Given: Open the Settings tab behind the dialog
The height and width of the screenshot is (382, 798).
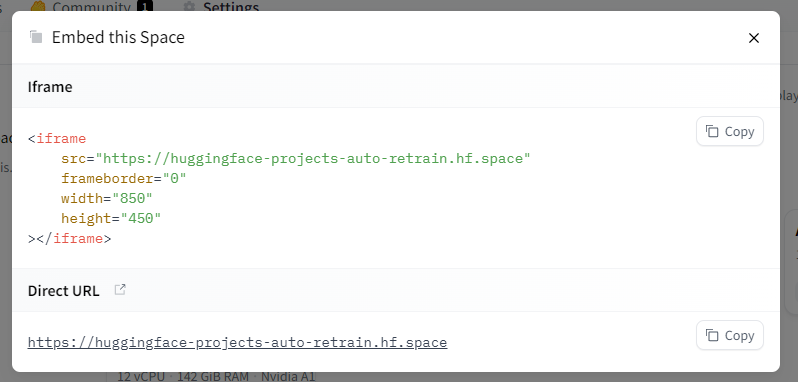Looking at the screenshot, I should tap(221, 7).
